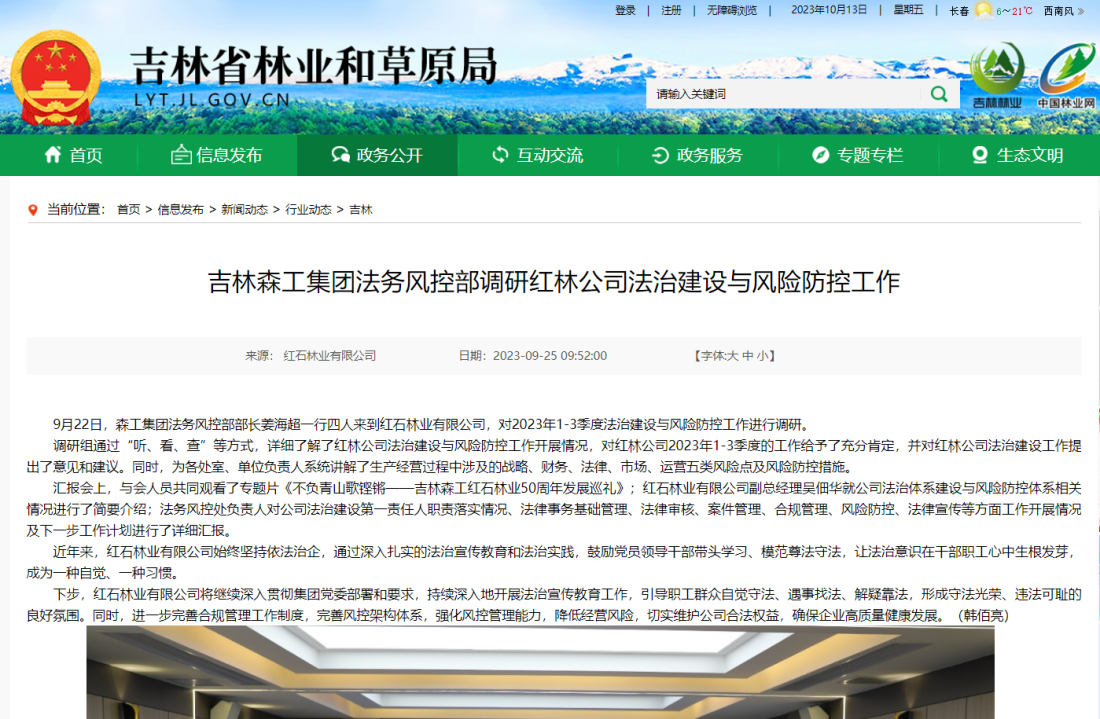The width and height of the screenshot is (1100, 719).
Task: Open the 中国林业网 logo icon
Action: (1066, 75)
